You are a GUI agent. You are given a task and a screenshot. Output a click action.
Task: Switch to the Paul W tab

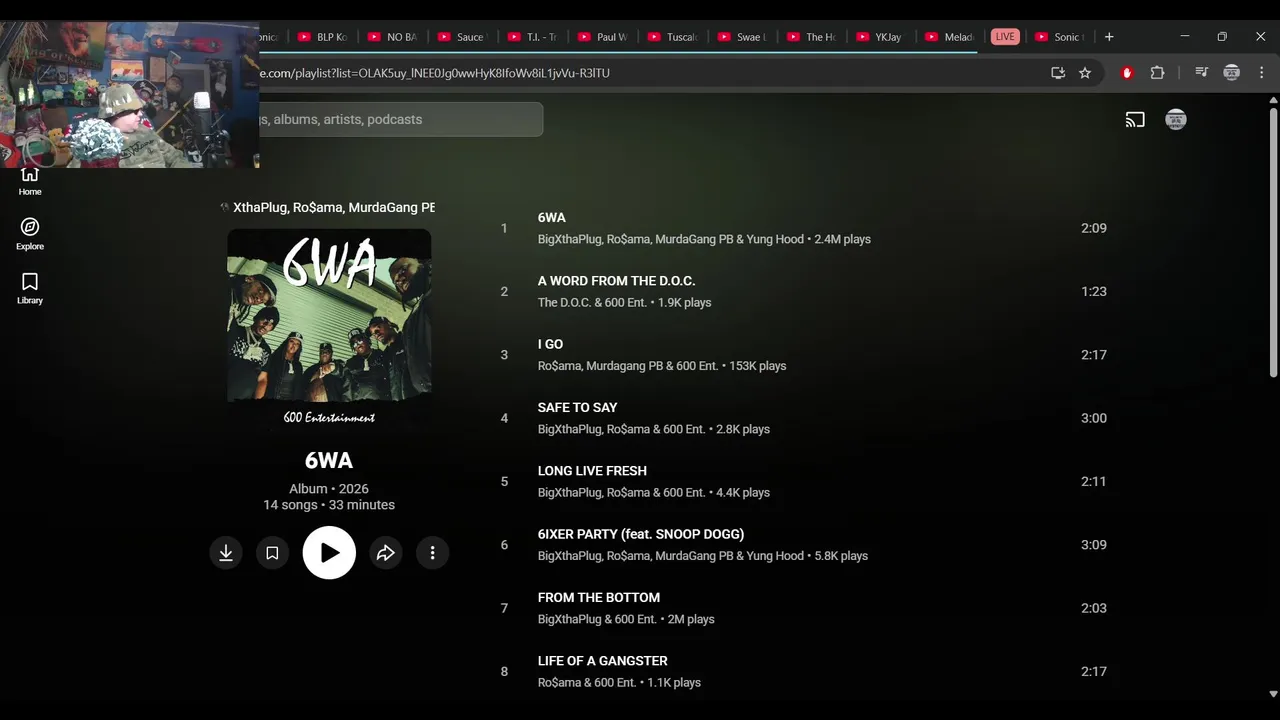(x=602, y=37)
